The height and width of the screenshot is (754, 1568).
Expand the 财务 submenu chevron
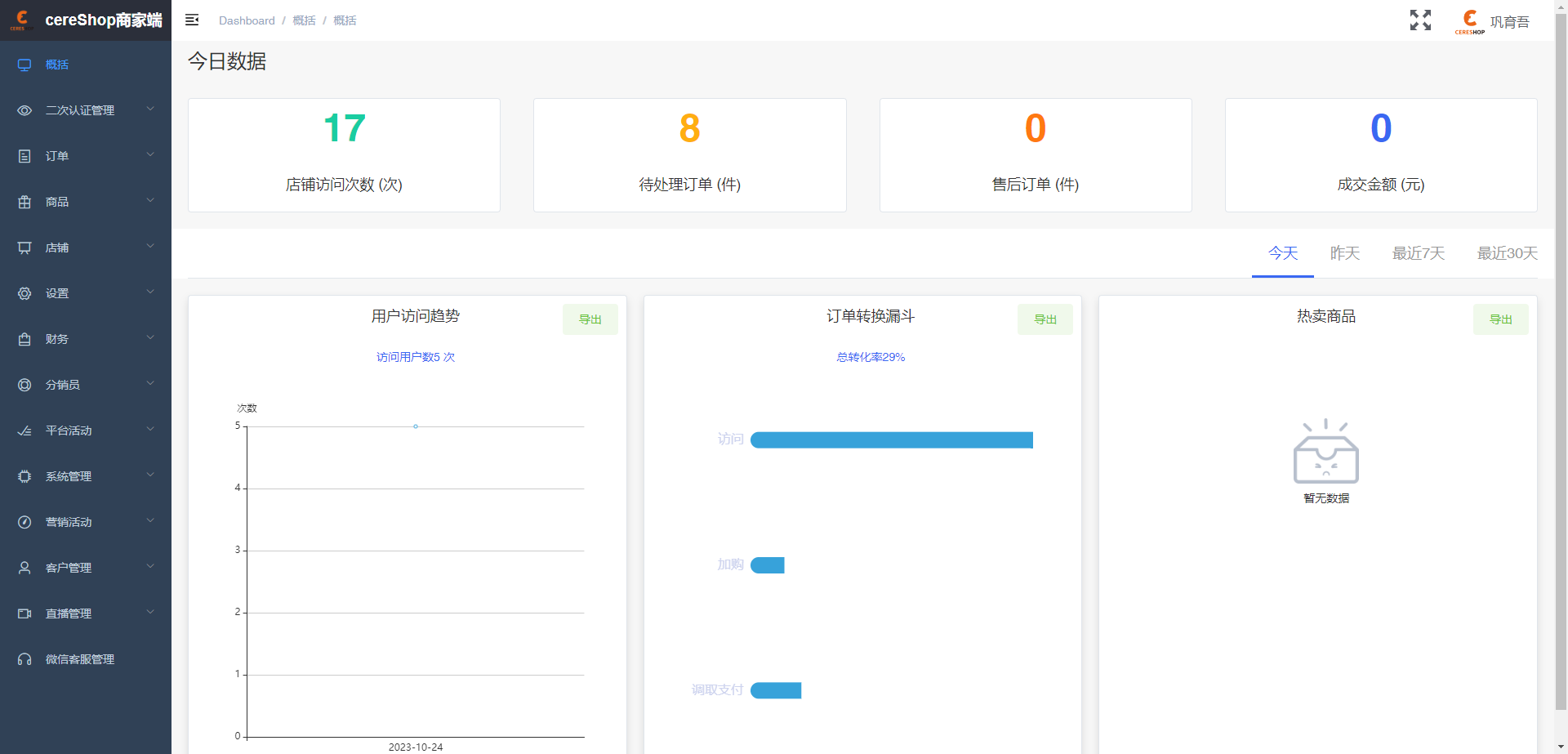point(150,337)
